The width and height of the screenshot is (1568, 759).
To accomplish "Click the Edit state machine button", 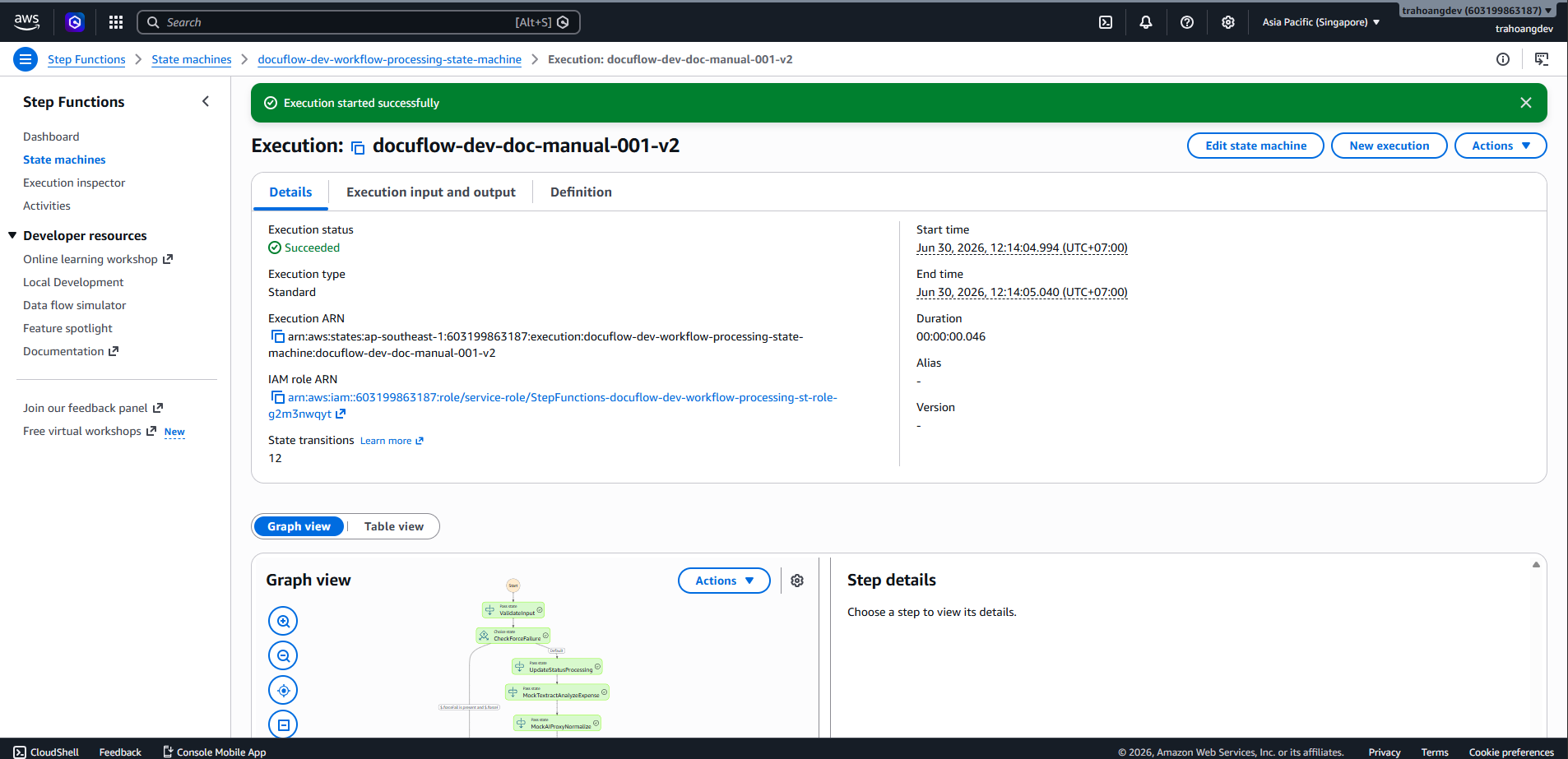I will point(1255,146).
